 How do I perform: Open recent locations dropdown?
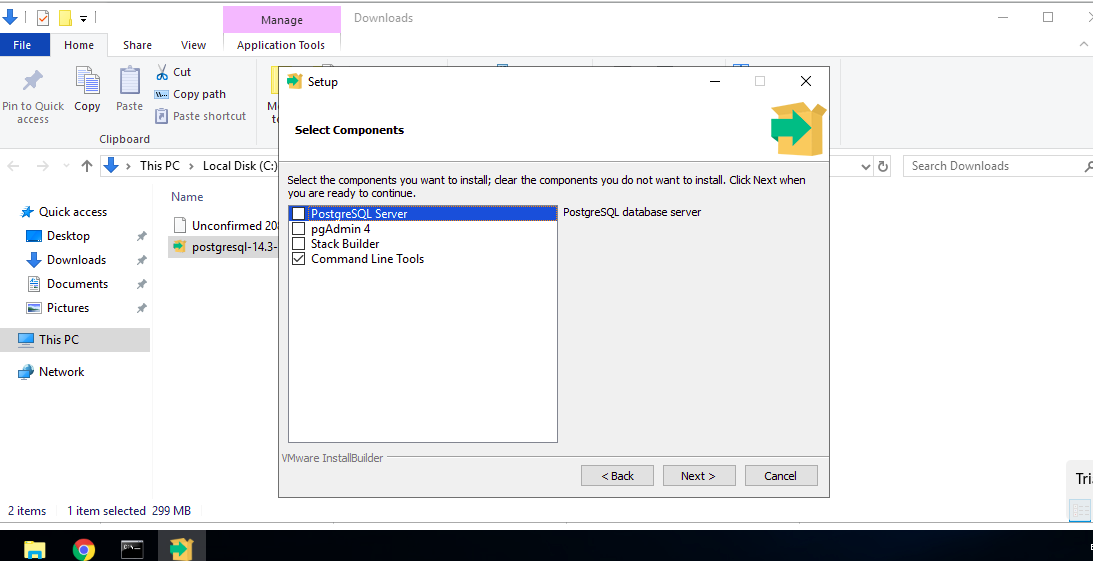click(x=66, y=167)
